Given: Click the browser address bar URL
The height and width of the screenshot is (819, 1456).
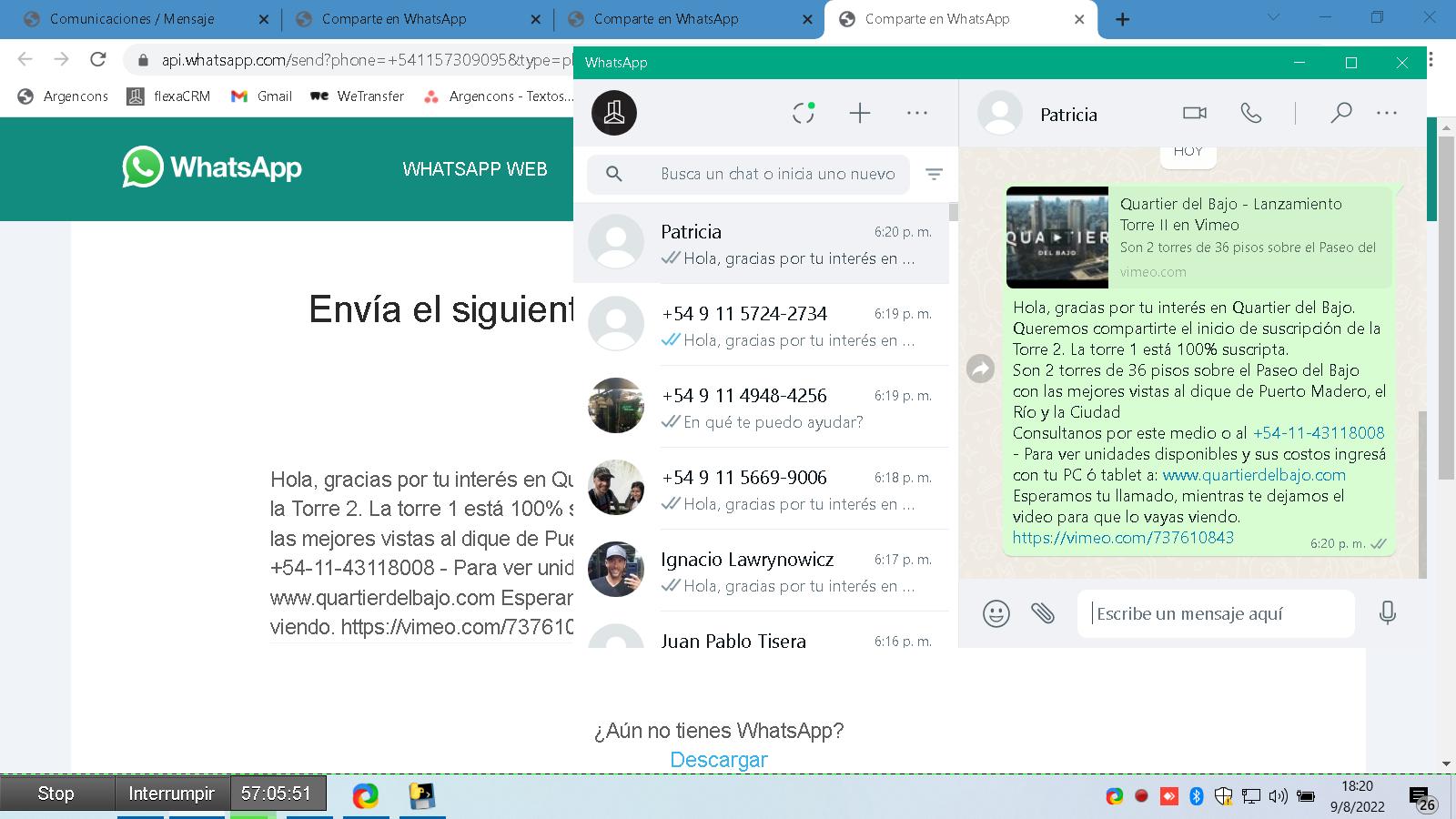Looking at the screenshot, I should click(367, 60).
